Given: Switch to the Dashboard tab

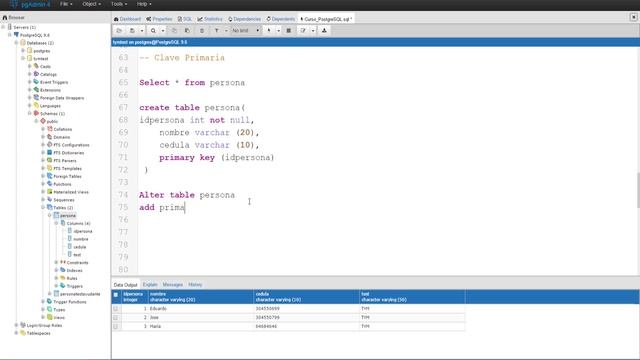Looking at the screenshot, I should pyautogui.click(x=127, y=19).
